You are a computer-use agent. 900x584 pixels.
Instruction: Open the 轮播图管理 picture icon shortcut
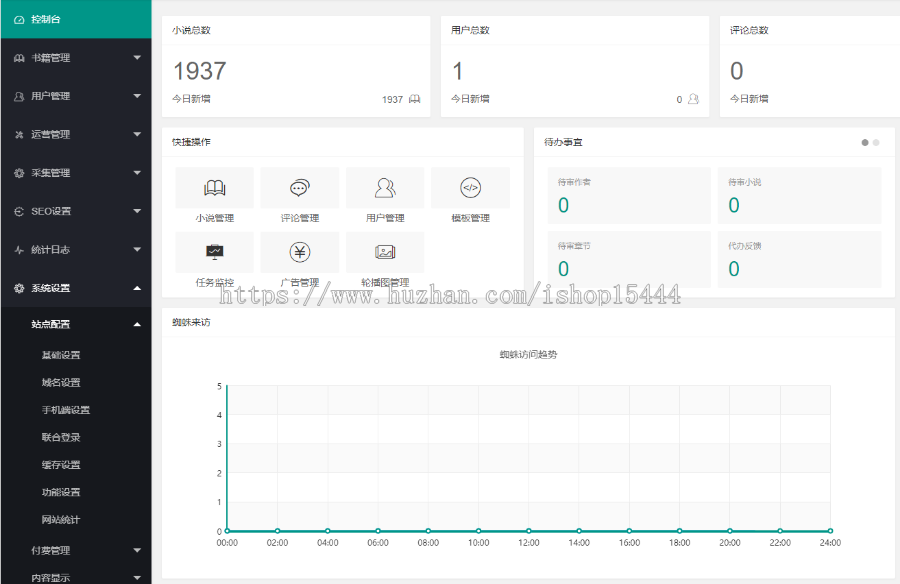pos(385,252)
